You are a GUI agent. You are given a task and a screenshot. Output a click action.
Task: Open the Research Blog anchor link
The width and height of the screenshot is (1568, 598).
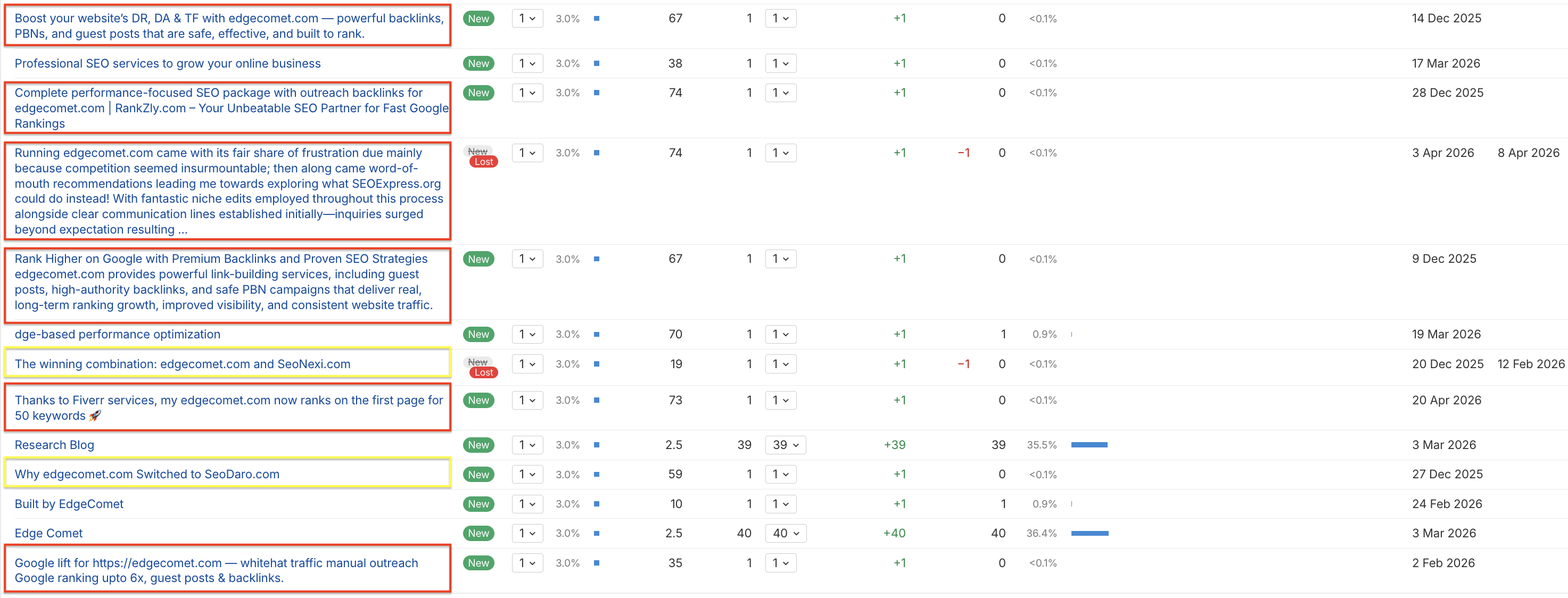click(54, 445)
